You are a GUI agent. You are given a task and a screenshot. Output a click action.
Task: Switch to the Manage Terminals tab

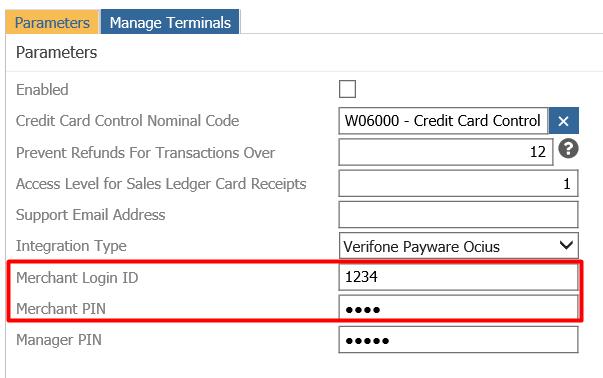(x=170, y=22)
